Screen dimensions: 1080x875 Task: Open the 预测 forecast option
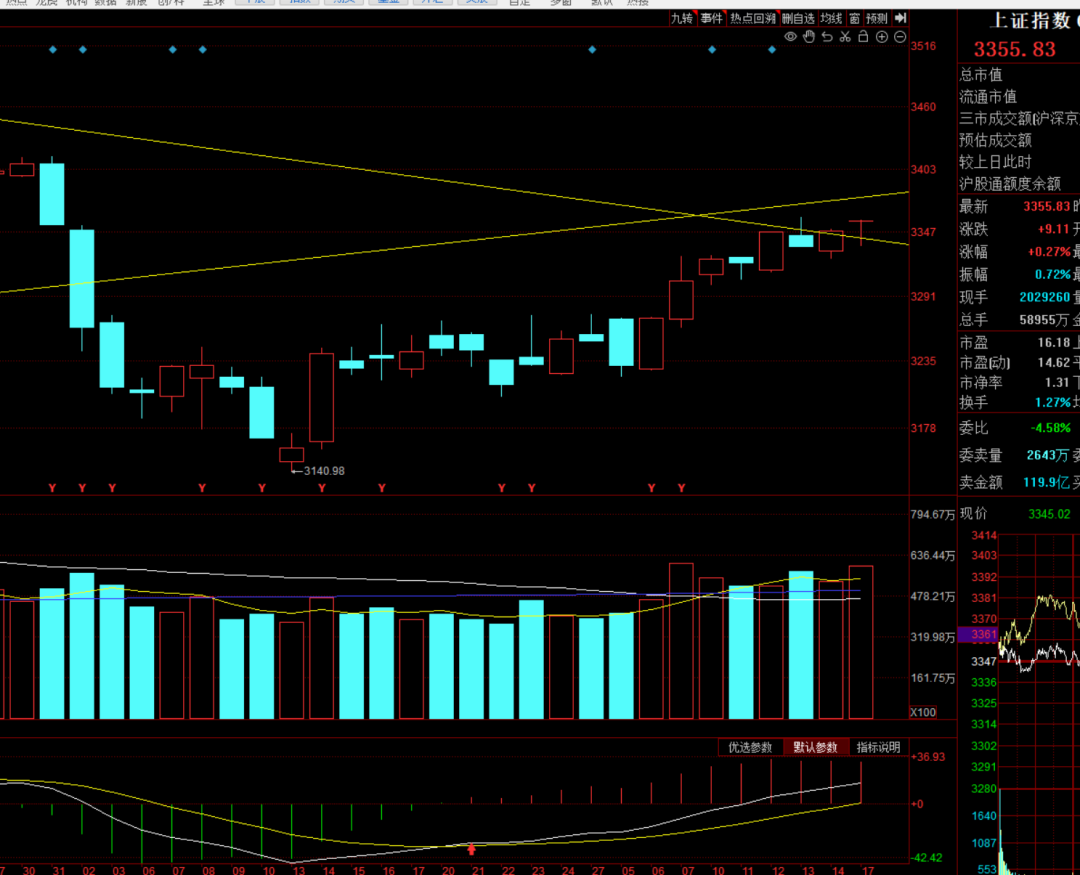[x=876, y=18]
